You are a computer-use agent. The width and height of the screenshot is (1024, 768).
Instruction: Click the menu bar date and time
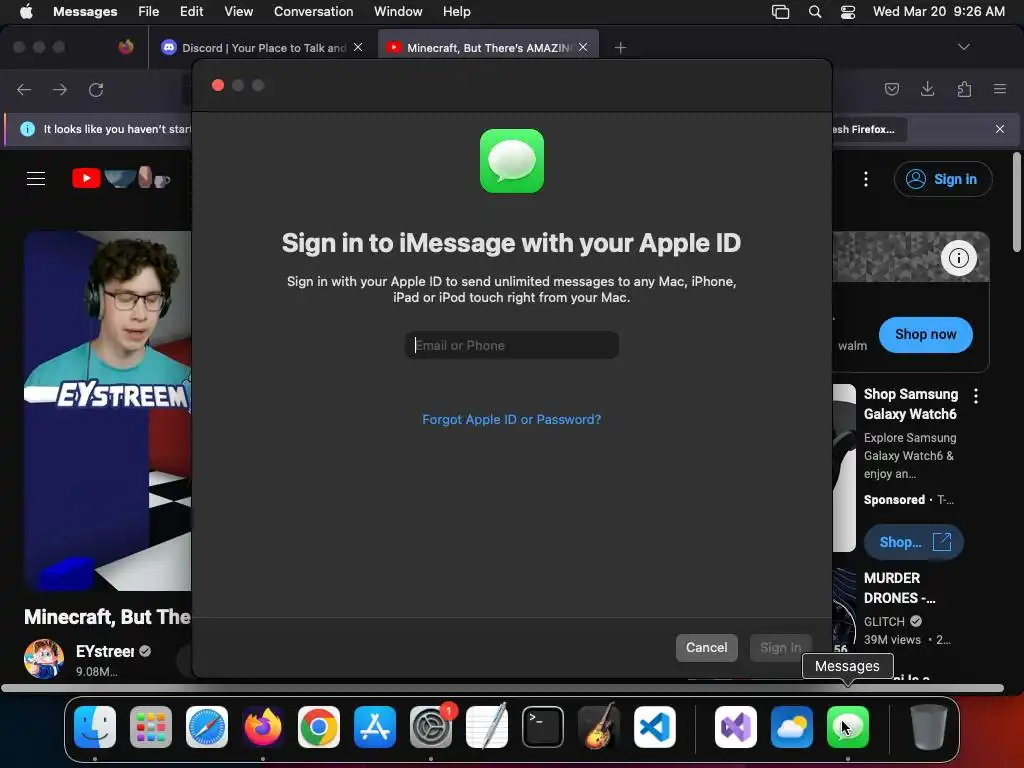938,12
